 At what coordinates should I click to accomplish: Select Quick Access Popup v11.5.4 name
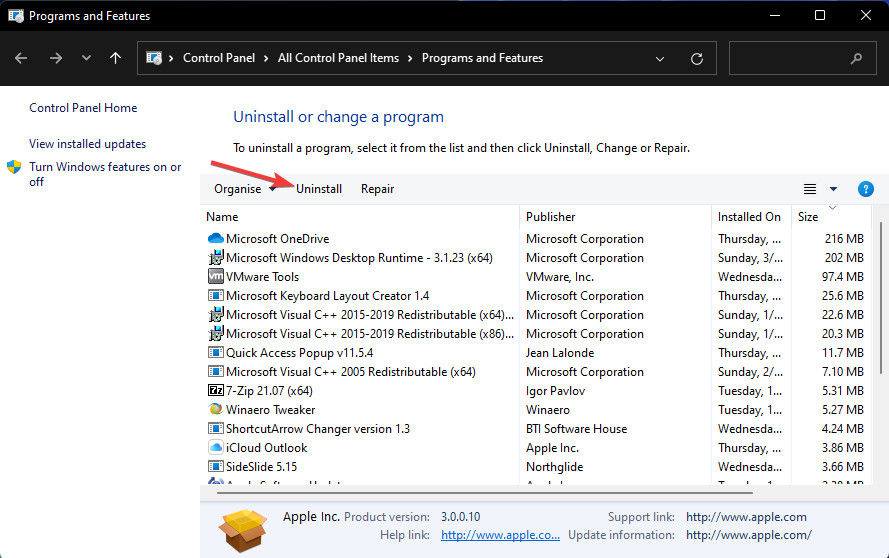point(299,353)
